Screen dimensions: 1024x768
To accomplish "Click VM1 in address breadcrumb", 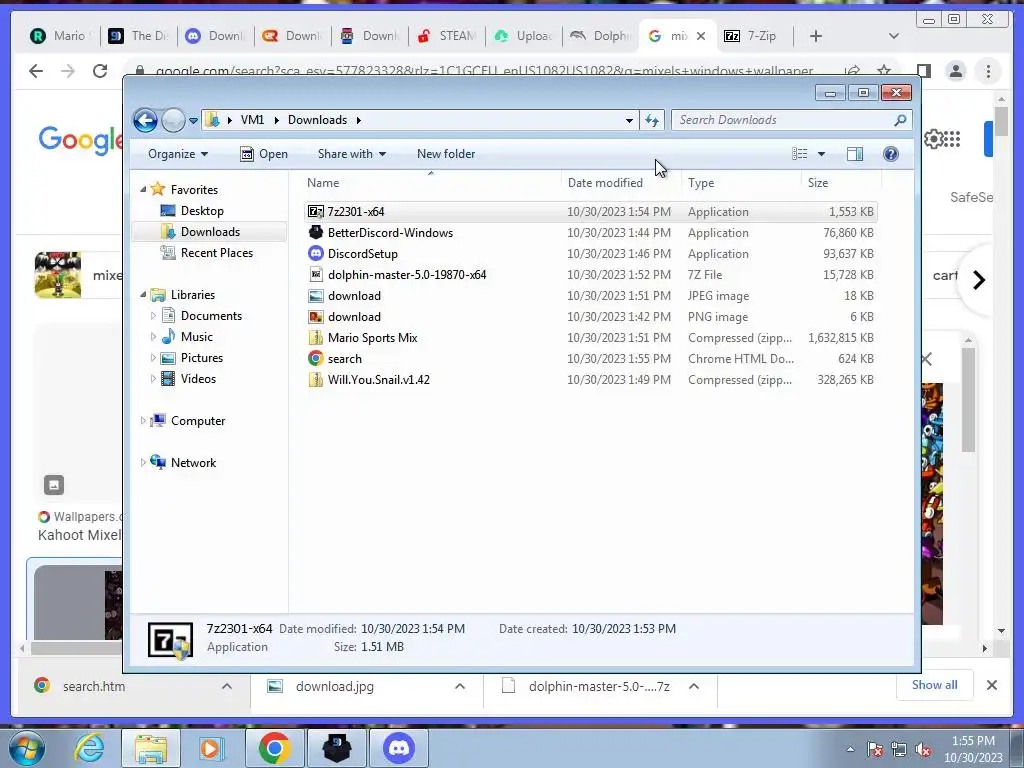I will (252, 120).
